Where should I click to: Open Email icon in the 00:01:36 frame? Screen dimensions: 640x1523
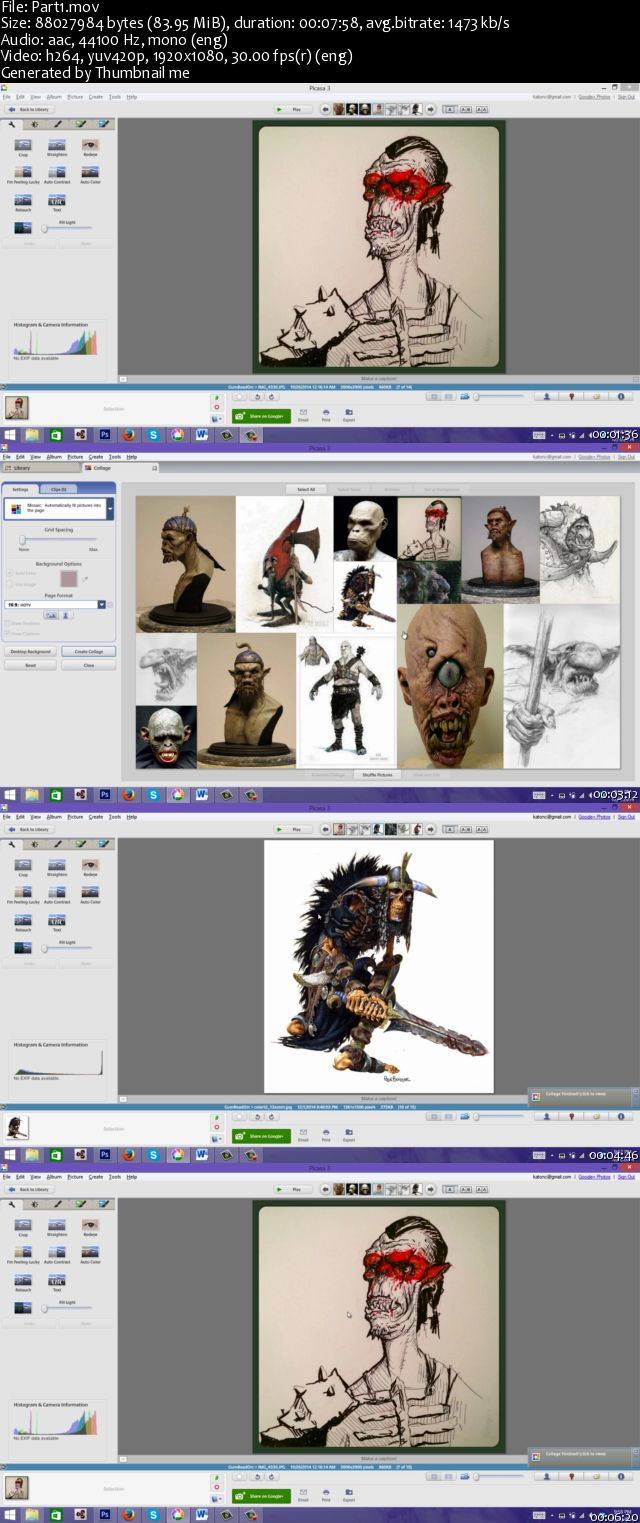(x=303, y=414)
